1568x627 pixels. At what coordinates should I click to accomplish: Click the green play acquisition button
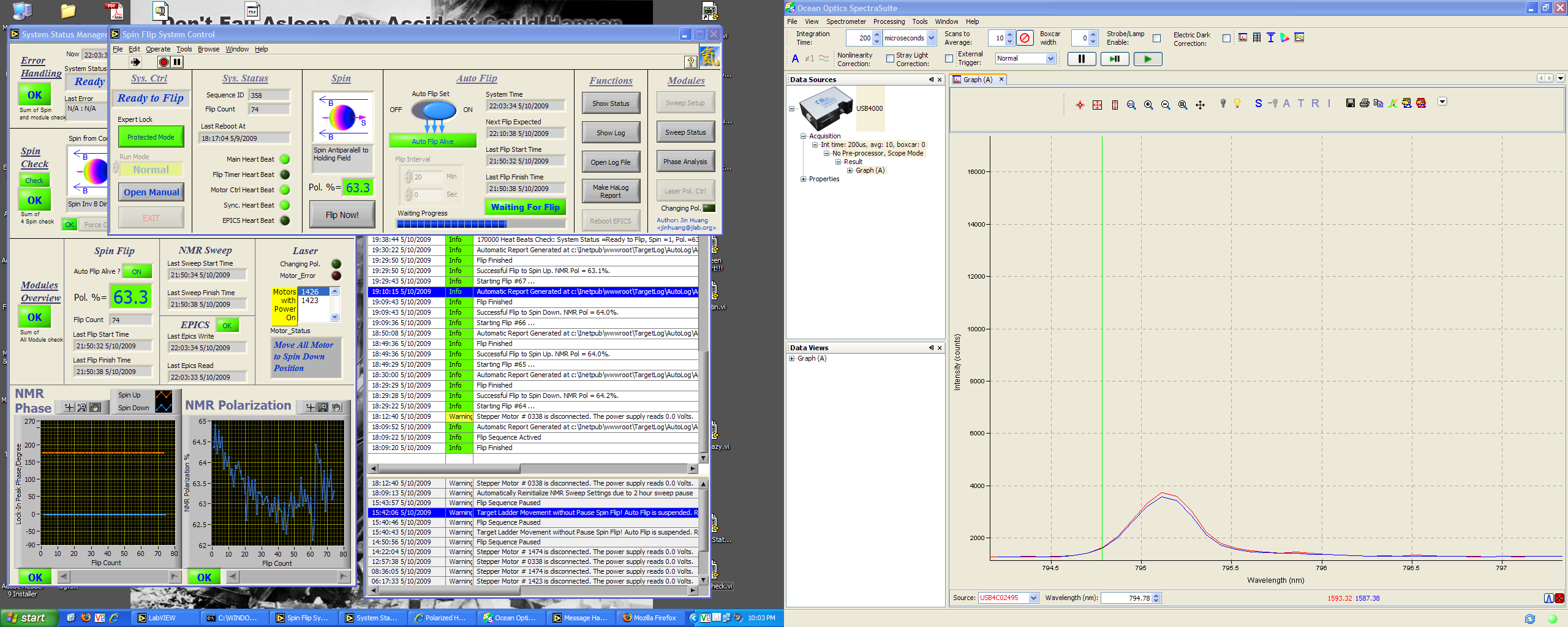pos(1148,59)
